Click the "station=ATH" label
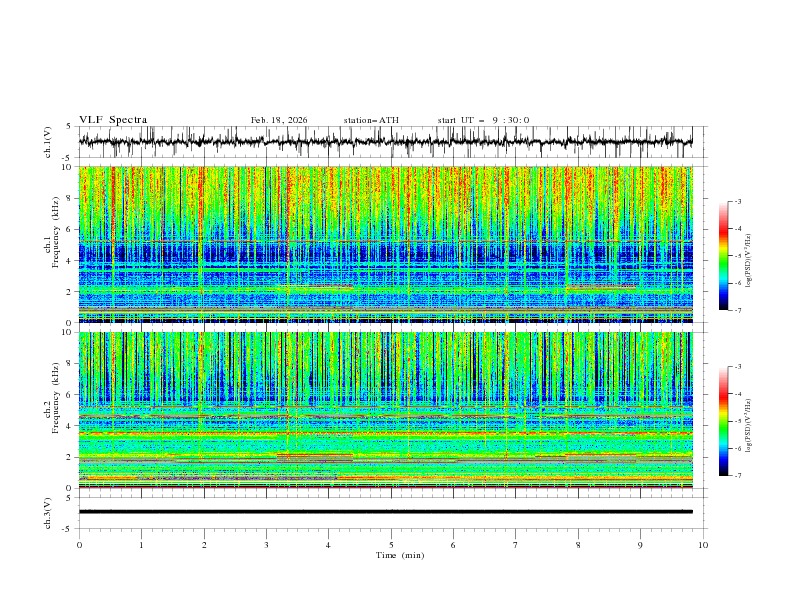 pos(371,120)
